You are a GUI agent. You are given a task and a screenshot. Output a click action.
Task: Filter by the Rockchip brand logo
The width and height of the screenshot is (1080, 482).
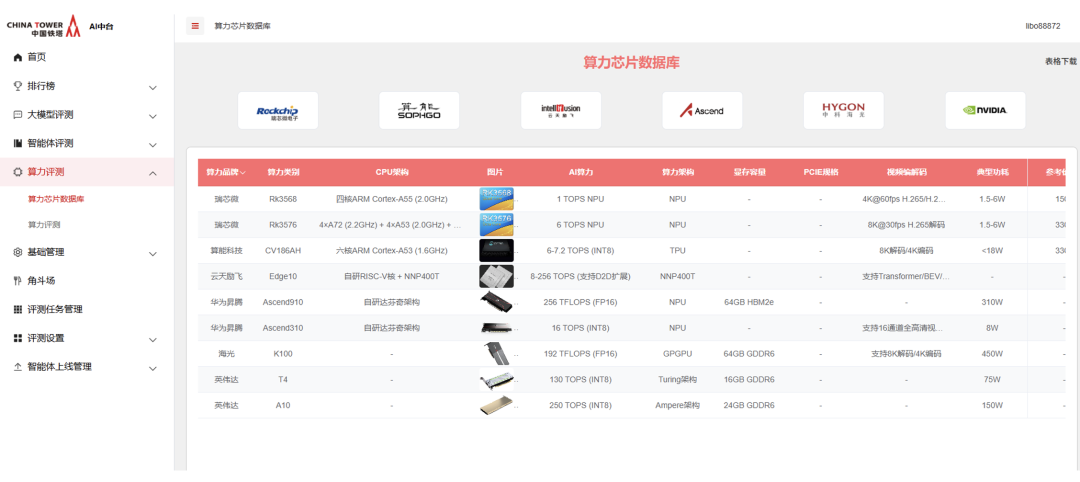278,110
